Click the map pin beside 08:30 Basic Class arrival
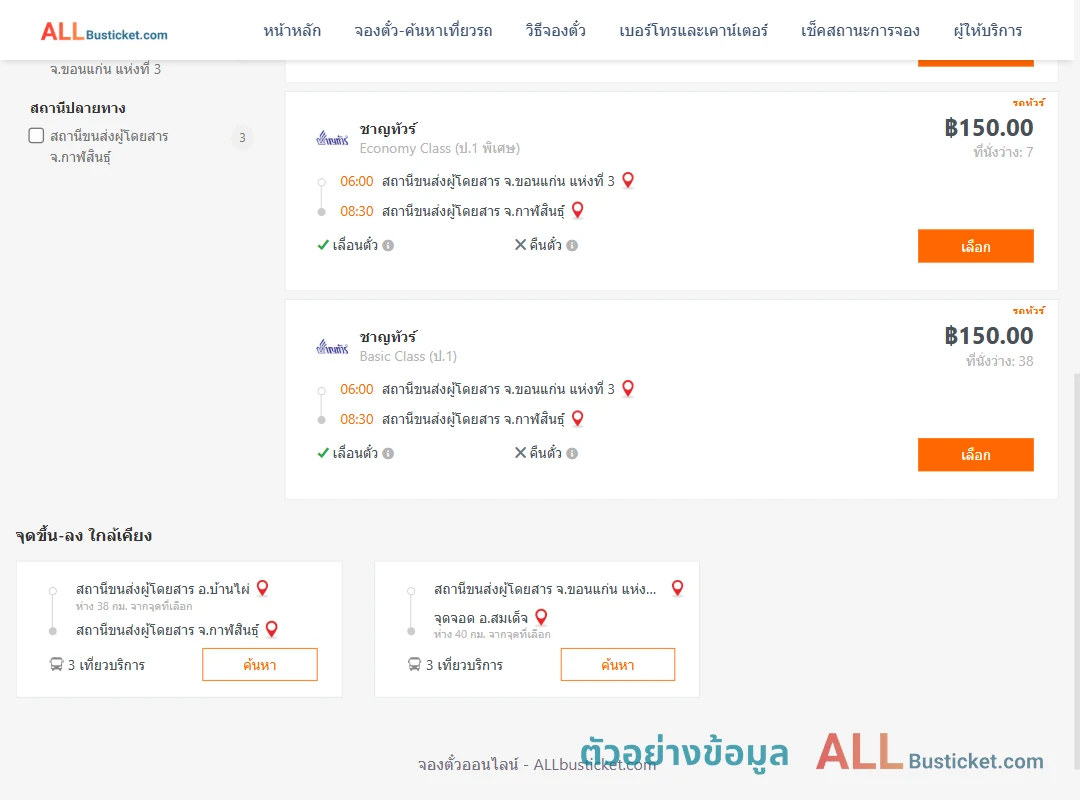Screen dimensions: 1080x800 [578, 418]
